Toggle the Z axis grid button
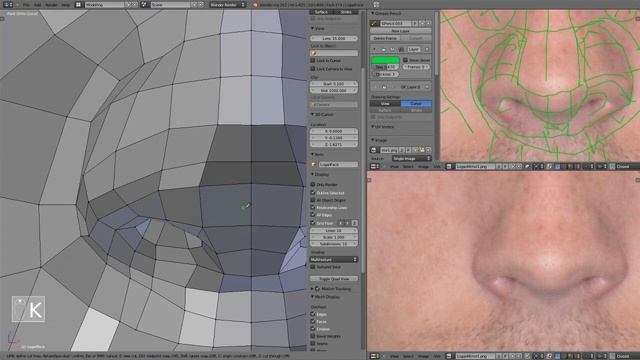Viewport: 640px width, 360px height. coord(354,223)
